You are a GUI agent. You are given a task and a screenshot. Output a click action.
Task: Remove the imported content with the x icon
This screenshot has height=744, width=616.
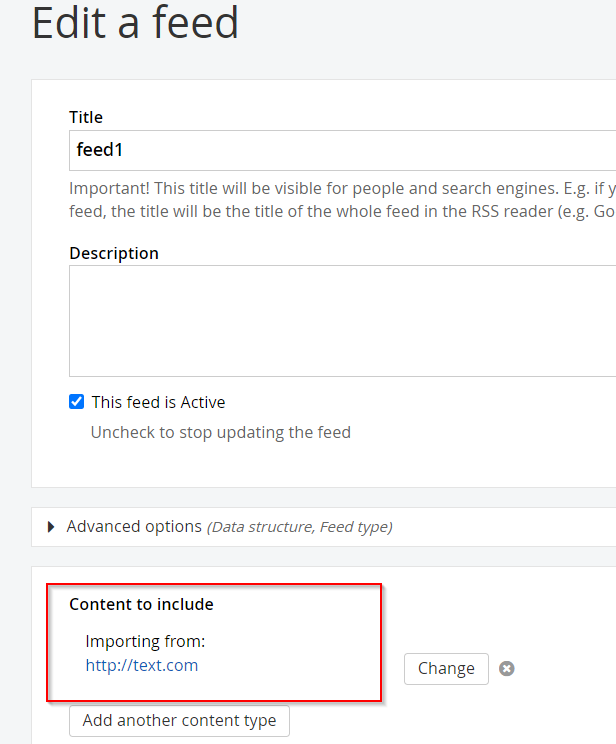point(506,669)
